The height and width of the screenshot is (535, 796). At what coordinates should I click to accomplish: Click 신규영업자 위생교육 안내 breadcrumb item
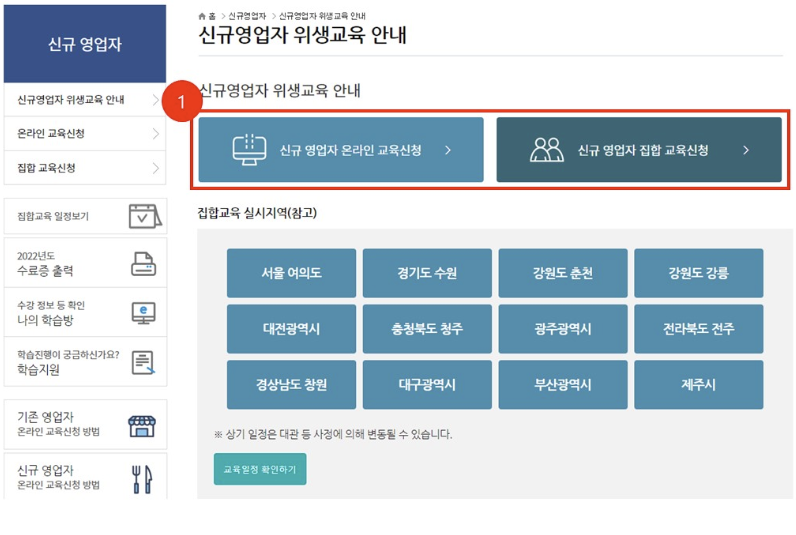point(322,16)
